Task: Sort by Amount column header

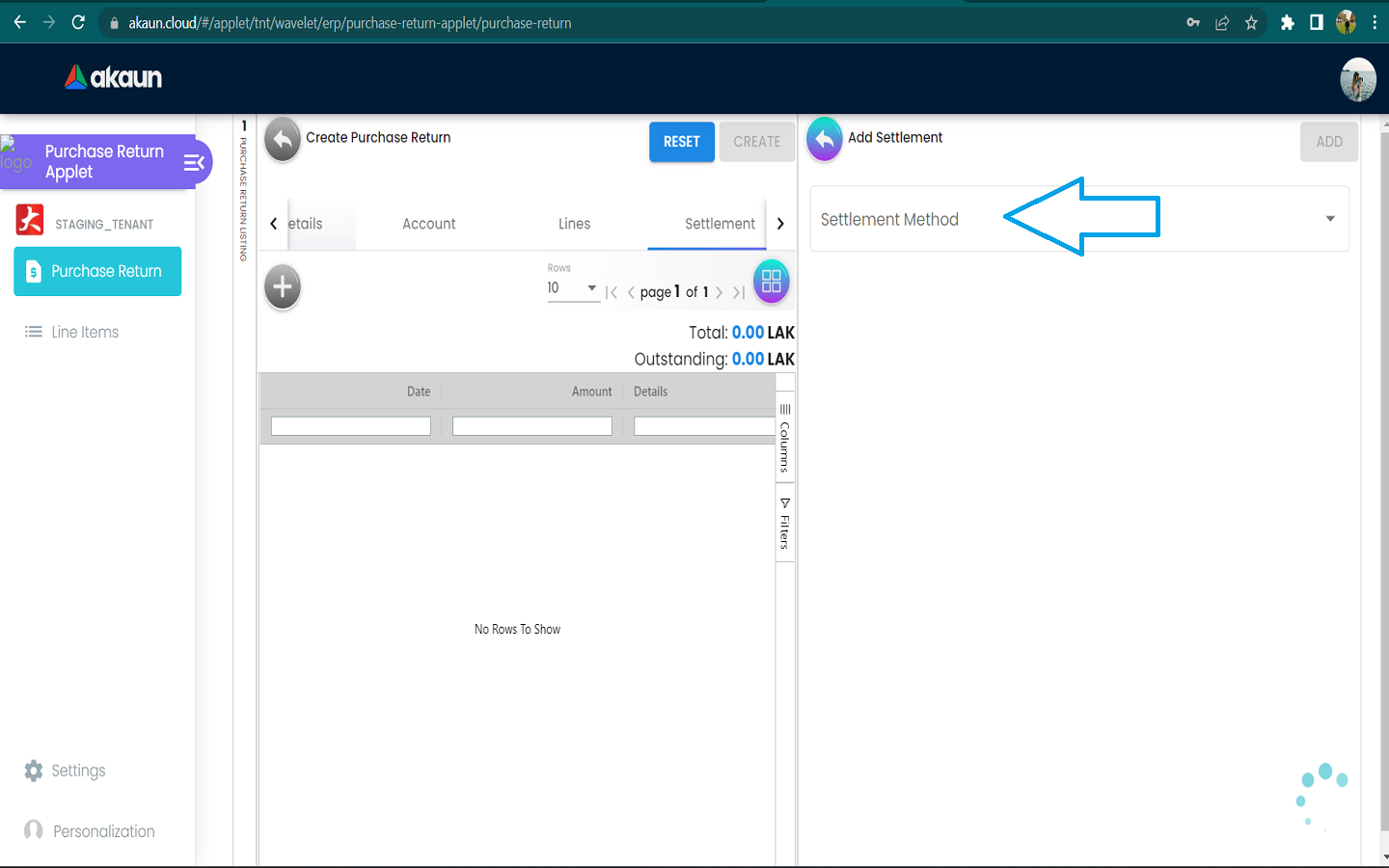Action: click(x=591, y=392)
